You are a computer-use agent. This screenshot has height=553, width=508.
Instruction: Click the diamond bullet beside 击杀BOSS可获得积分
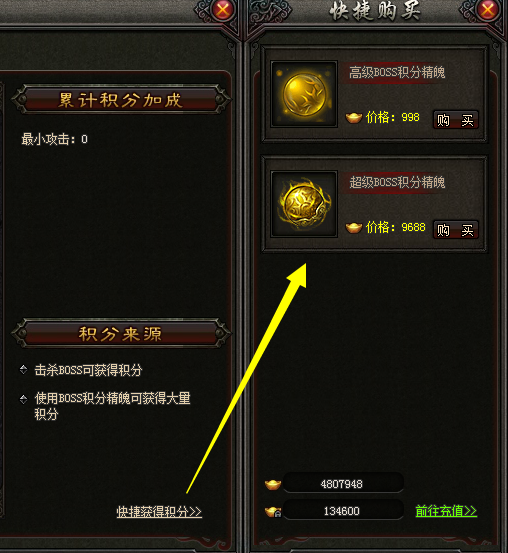click(23, 370)
